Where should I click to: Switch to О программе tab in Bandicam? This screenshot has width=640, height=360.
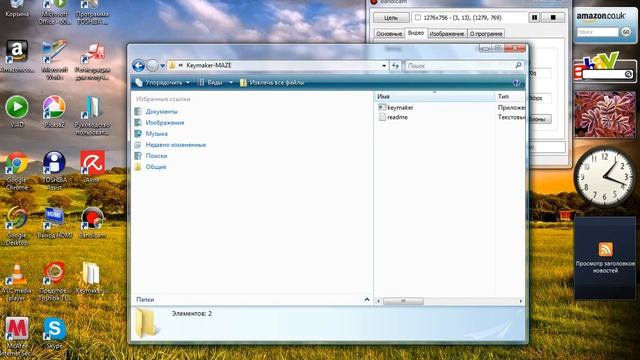[x=486, y=33]
